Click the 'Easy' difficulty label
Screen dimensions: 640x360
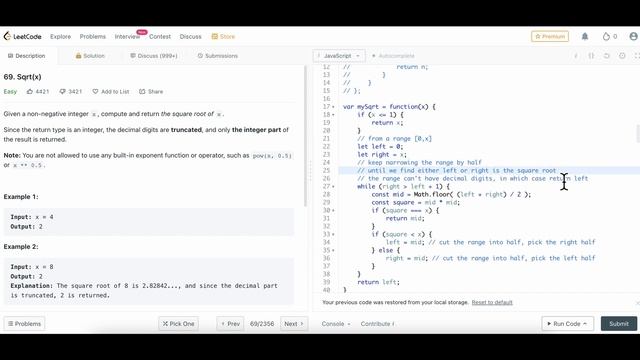[10, 91]
